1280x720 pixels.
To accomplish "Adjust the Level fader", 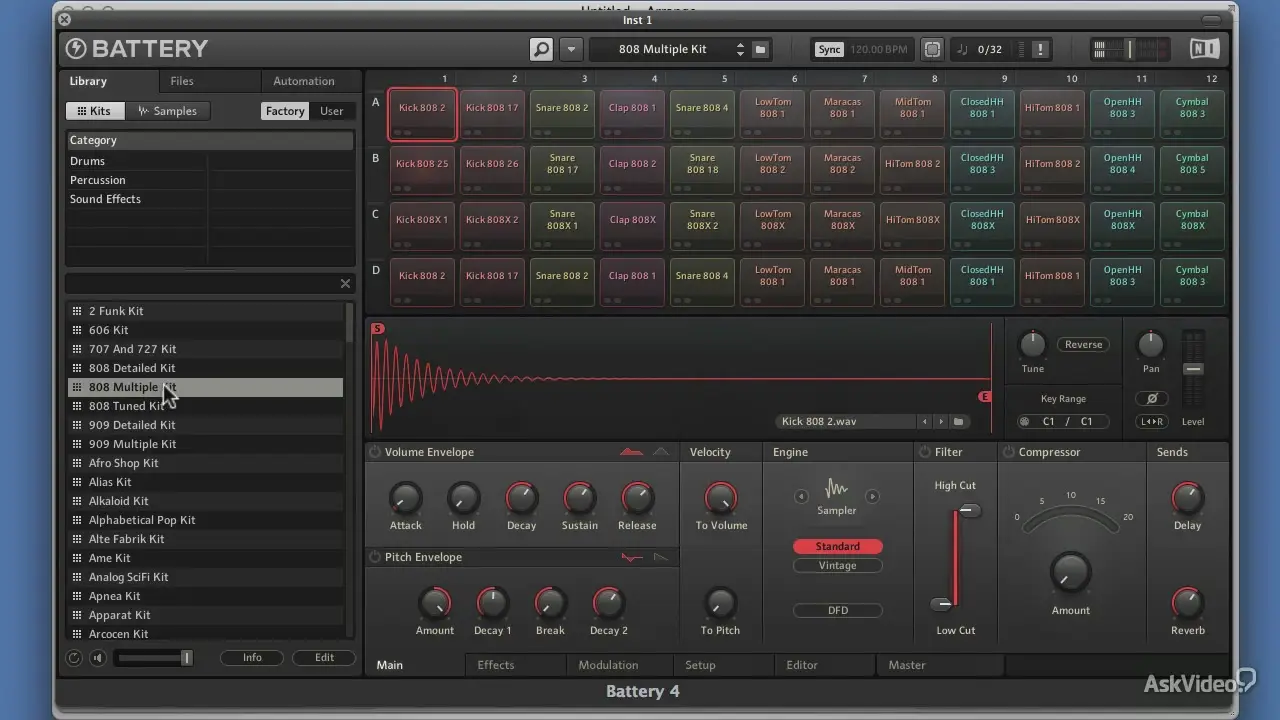I will 1193,369.
